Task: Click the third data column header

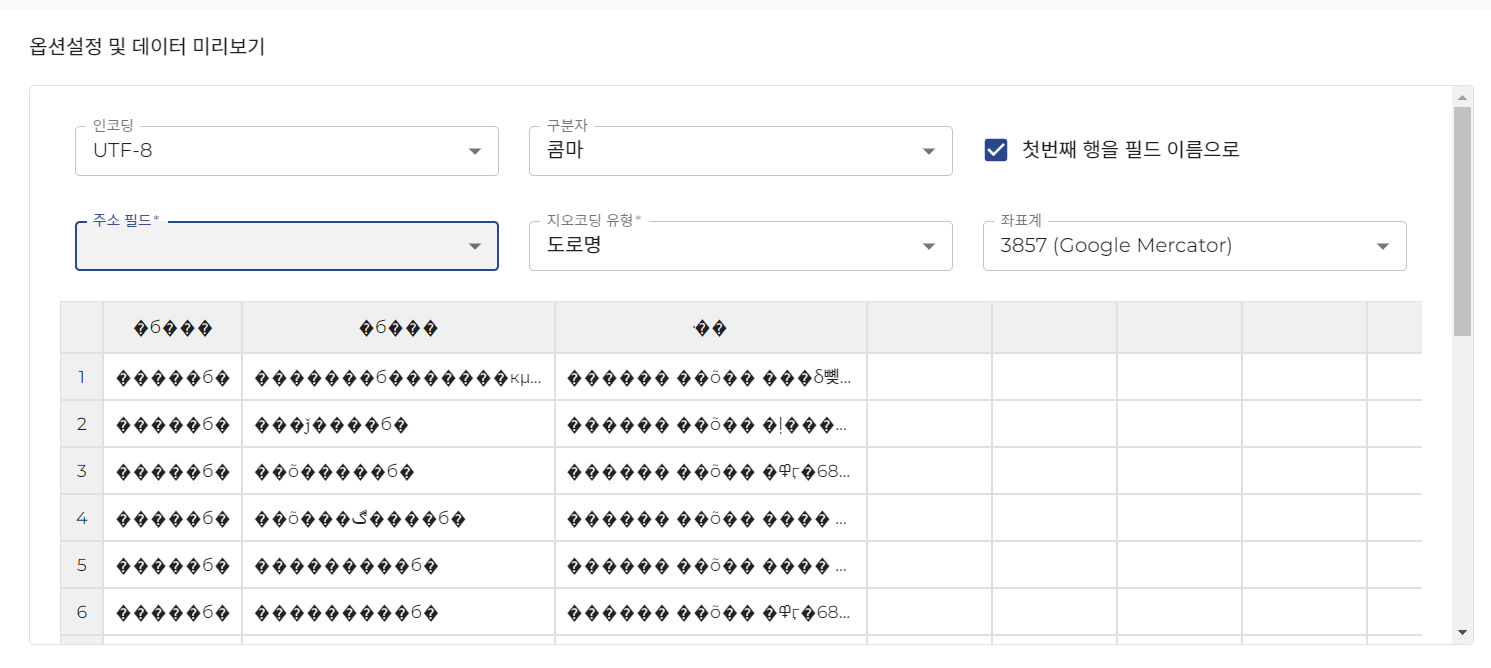Action: point(710,327)
